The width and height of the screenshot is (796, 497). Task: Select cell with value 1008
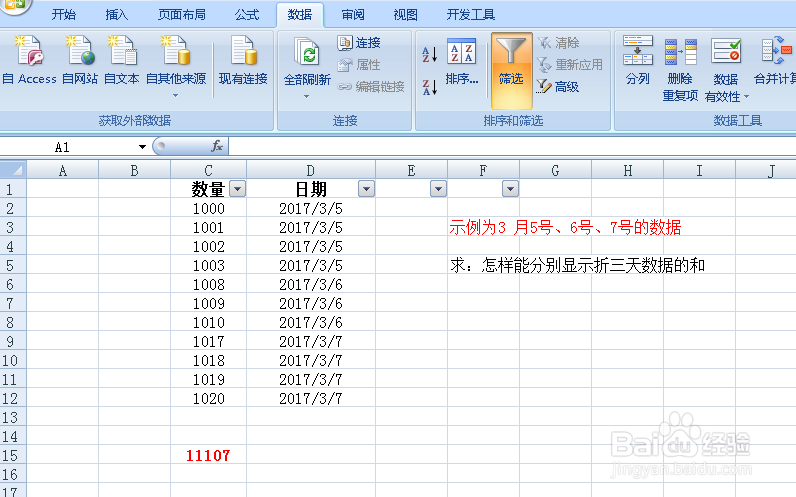209,285
